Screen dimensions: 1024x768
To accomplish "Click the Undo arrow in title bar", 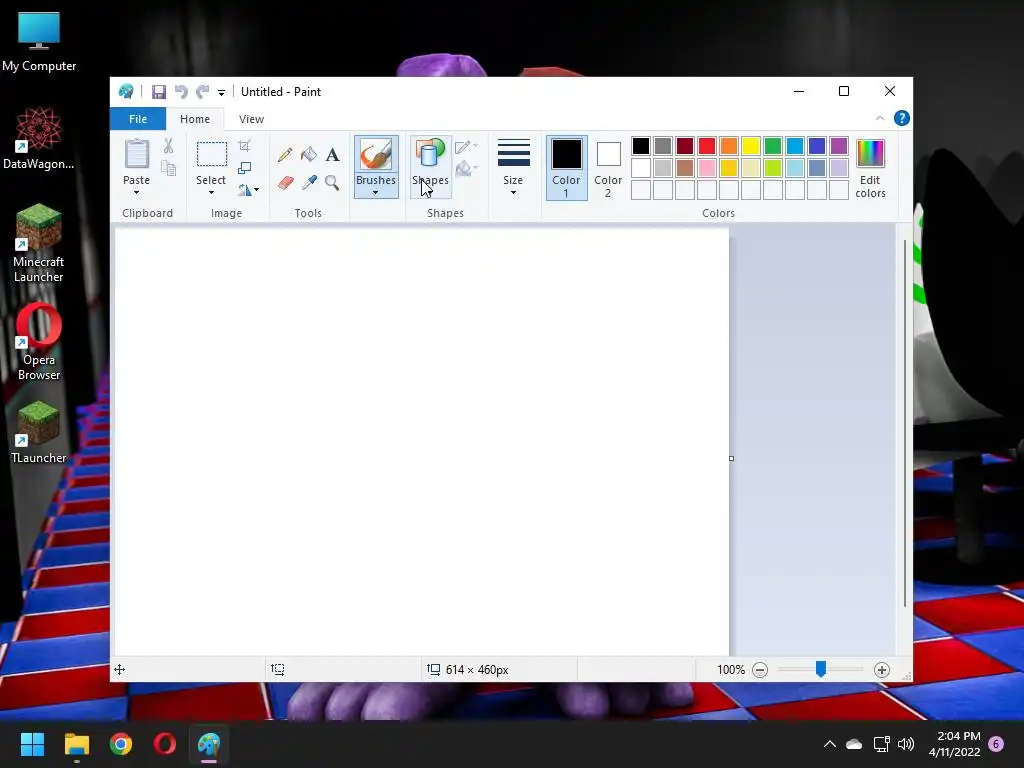I will pos(181,92).
